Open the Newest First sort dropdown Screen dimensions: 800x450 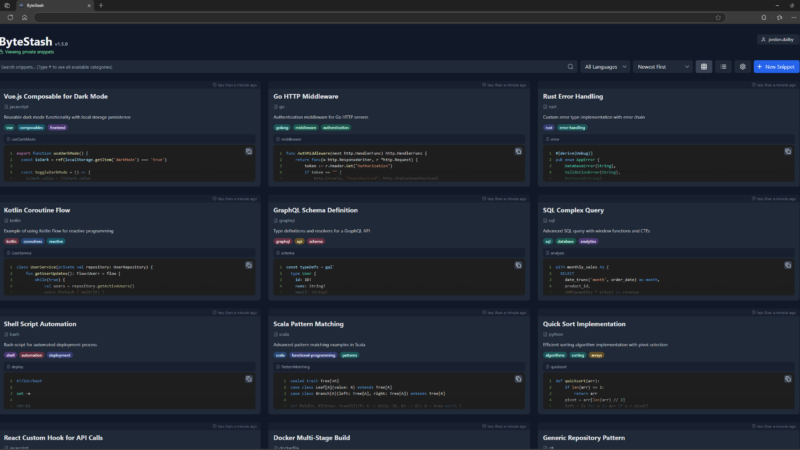click(664, 66)
